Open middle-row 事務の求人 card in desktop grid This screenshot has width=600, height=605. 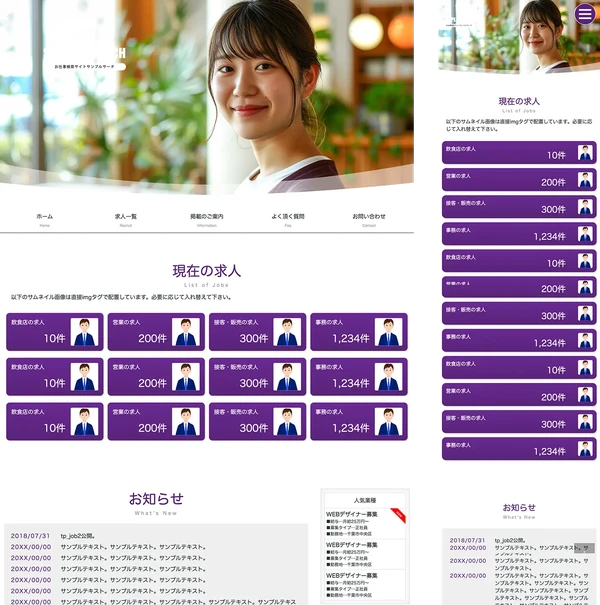pos(359,377)
